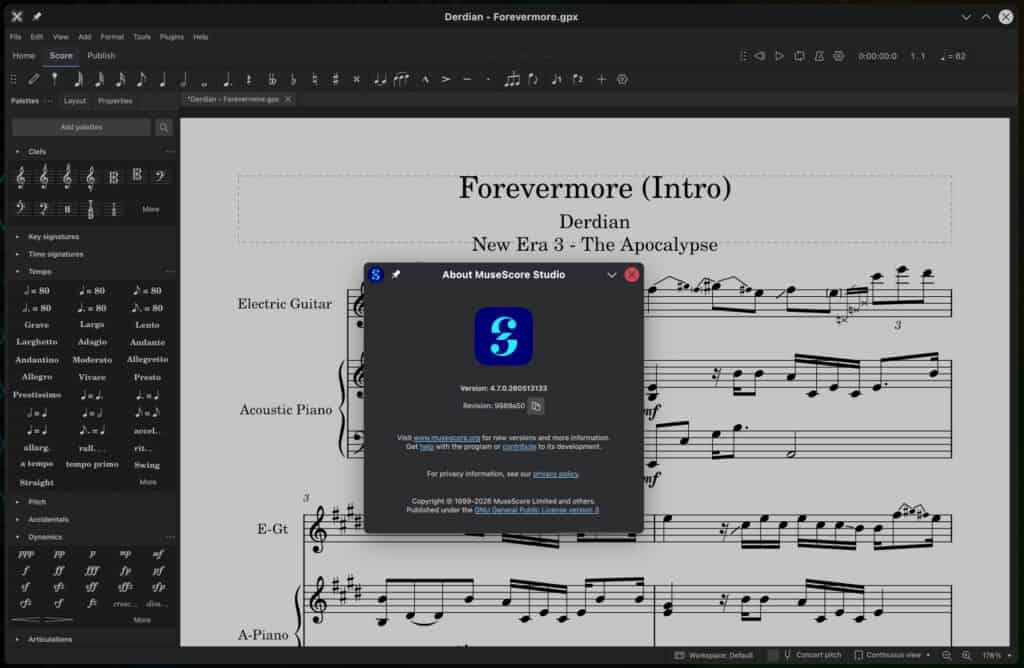This screenshot has height=668, width=1024.
Task: Choose the 64th note duration
Action: point(78,80)
